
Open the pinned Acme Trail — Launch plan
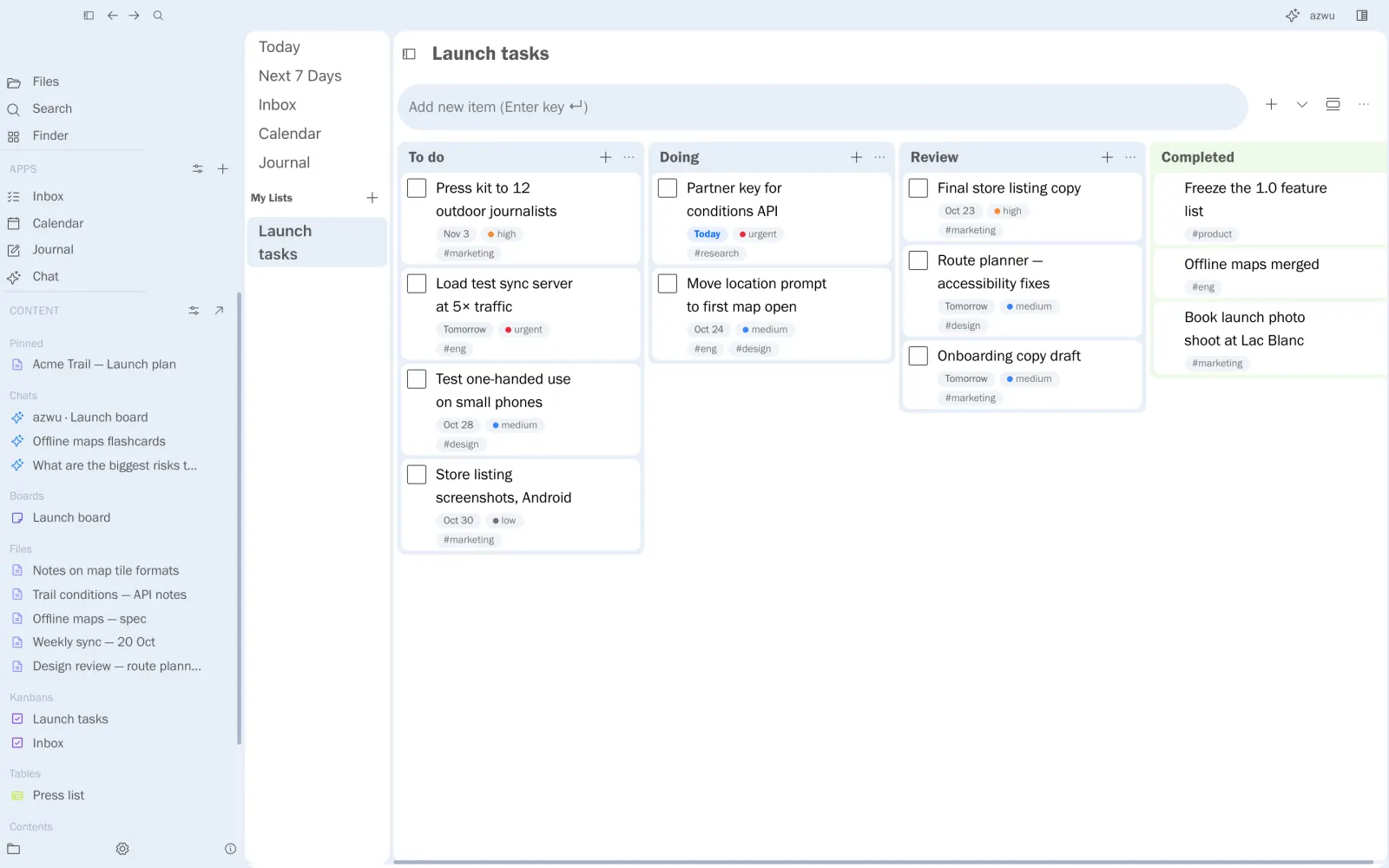tap(104, 365)
